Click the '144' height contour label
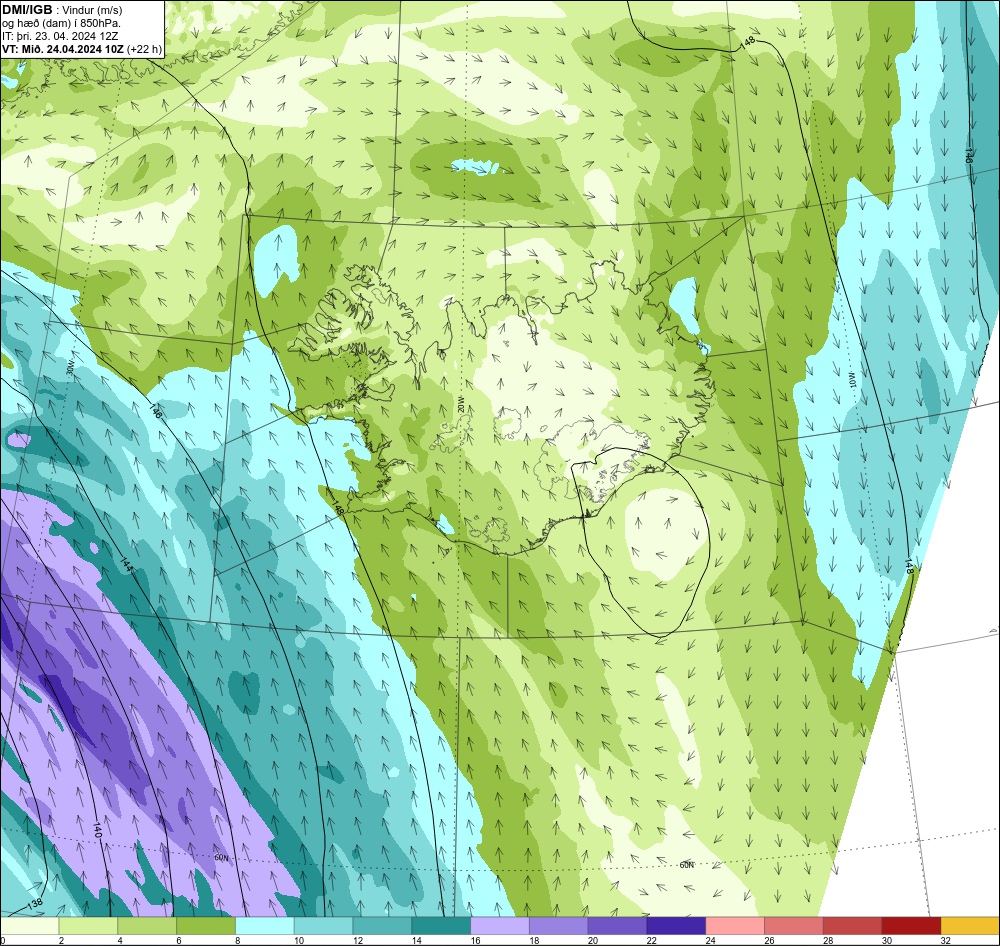Viewport: 1000px width, 946px height. point(126,566)
